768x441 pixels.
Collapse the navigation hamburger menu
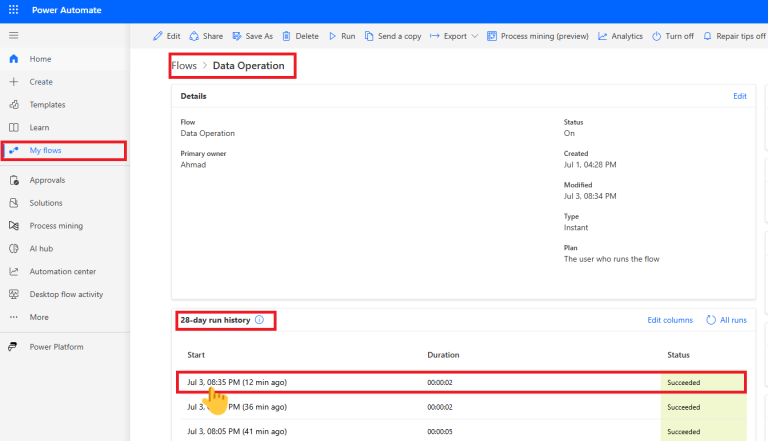14,35
